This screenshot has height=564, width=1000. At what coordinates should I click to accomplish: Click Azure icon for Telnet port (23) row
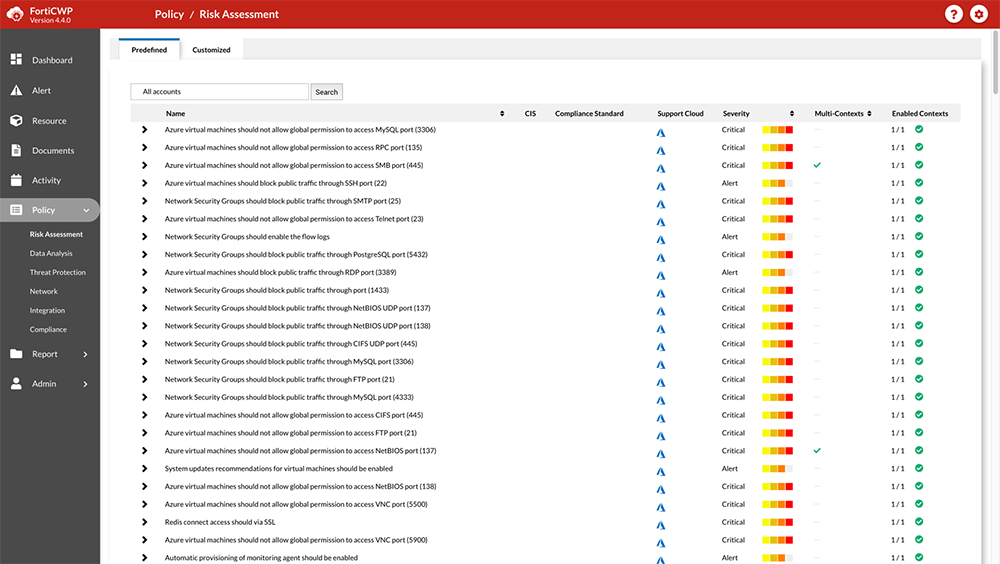(661, 222)
